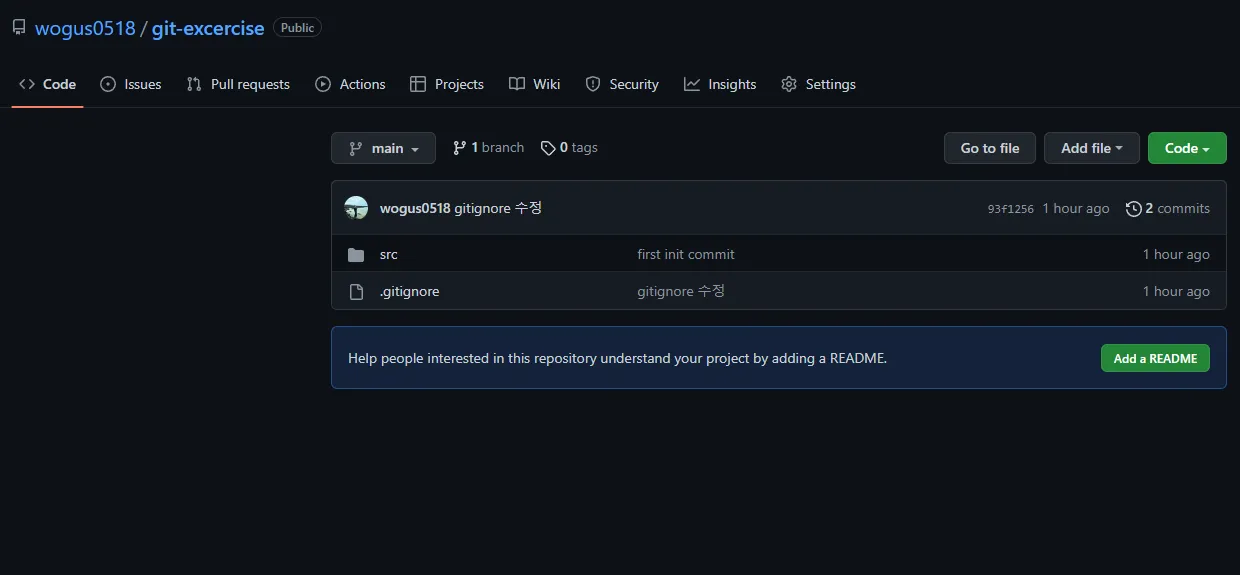Open commit message in .gitignore row
This screenshot has width=1240, height=575.
pos(681,291)
